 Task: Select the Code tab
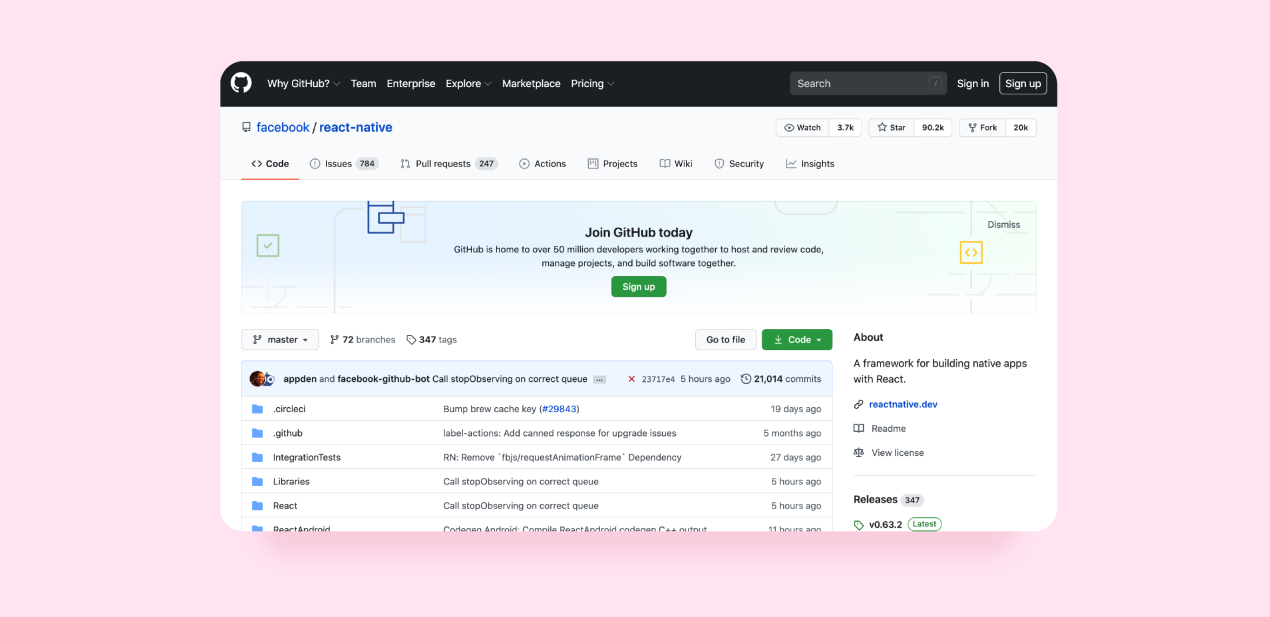(270, 164)
